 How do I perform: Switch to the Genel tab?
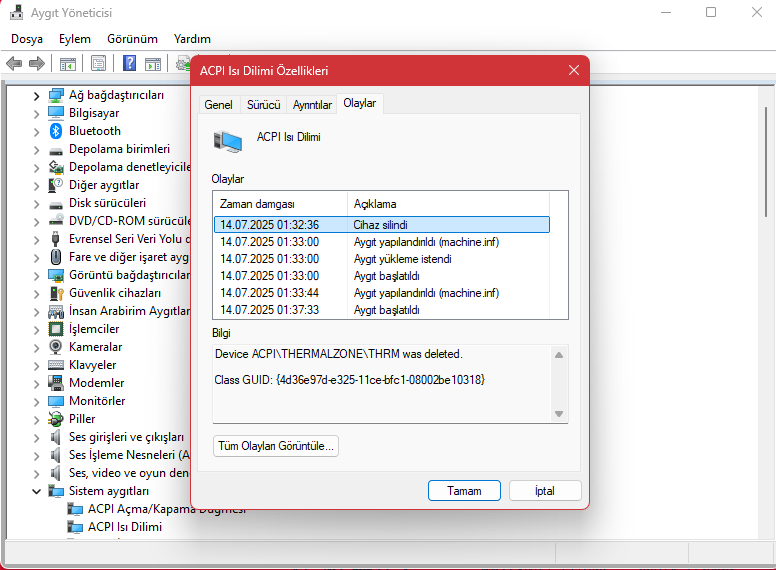coord(218,105)
